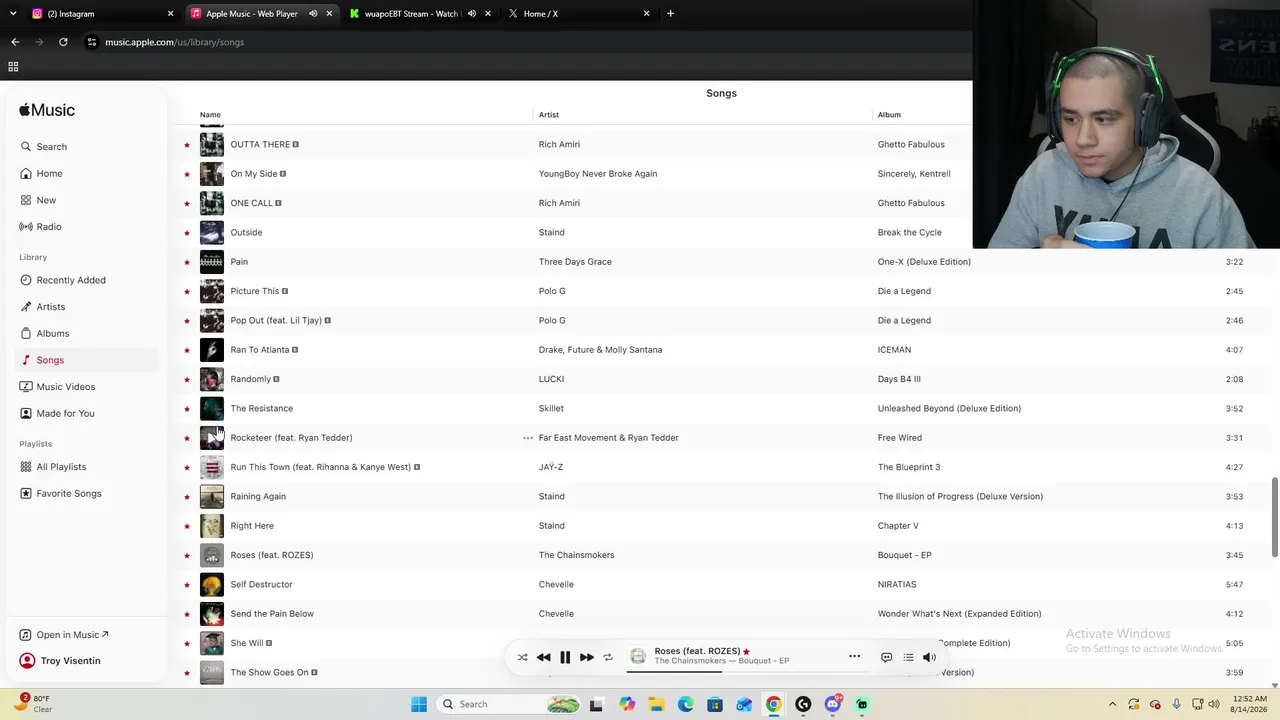Viewport: 1280px width, 720px height.
Task: Mute the Apple Music tab audio icon
Action: click(313, 14)
